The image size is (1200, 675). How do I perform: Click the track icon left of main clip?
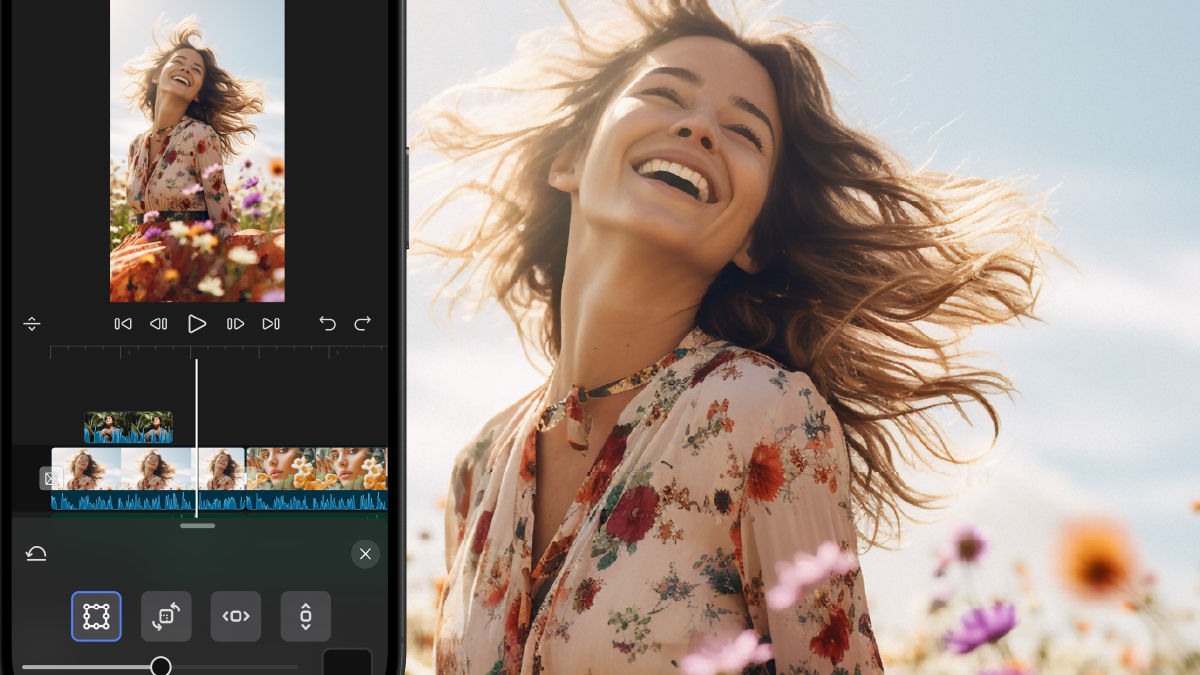51,479
